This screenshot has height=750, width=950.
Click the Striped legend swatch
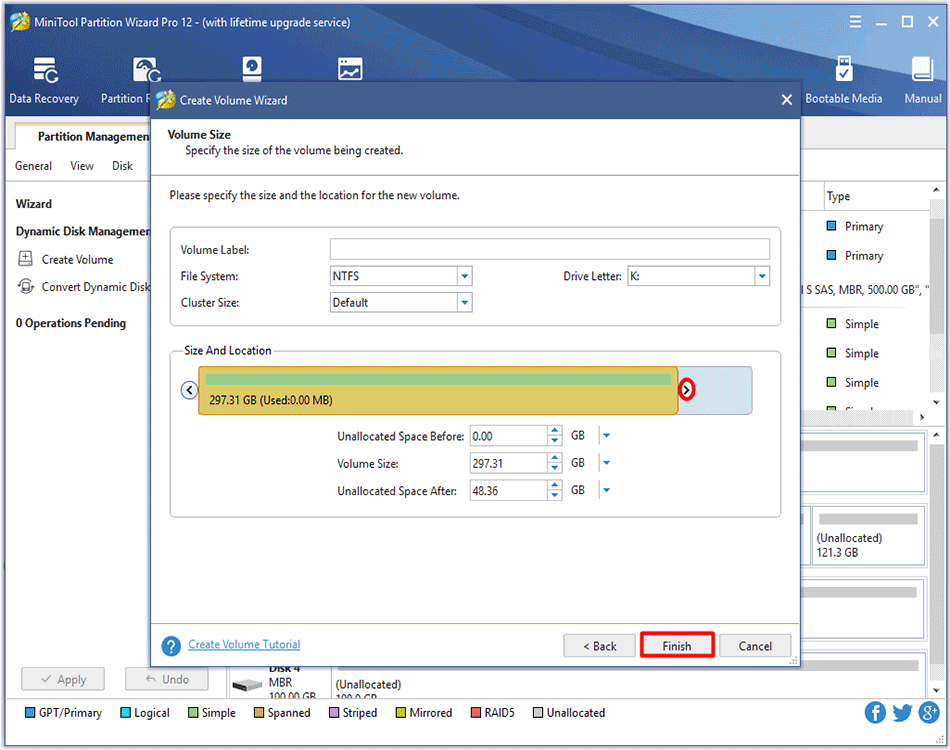tap(334, 712)
